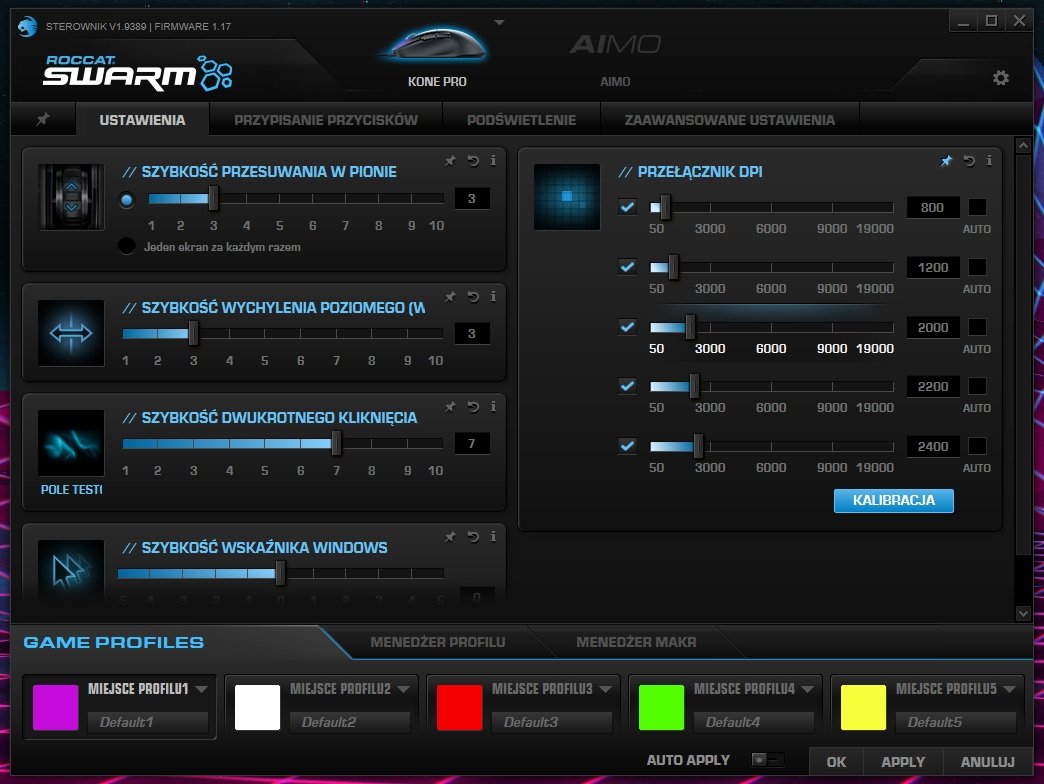Click the Kalibracja button

894,500
